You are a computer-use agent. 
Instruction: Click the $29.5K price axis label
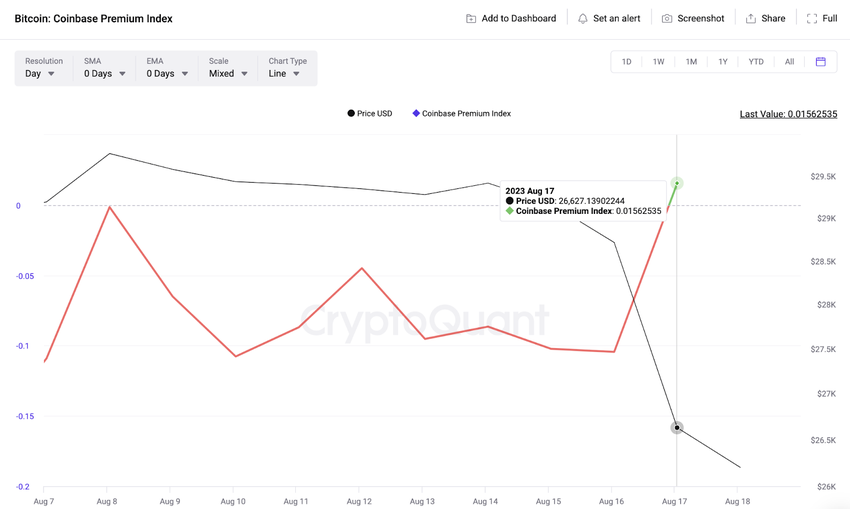click(x=823, y=176)
